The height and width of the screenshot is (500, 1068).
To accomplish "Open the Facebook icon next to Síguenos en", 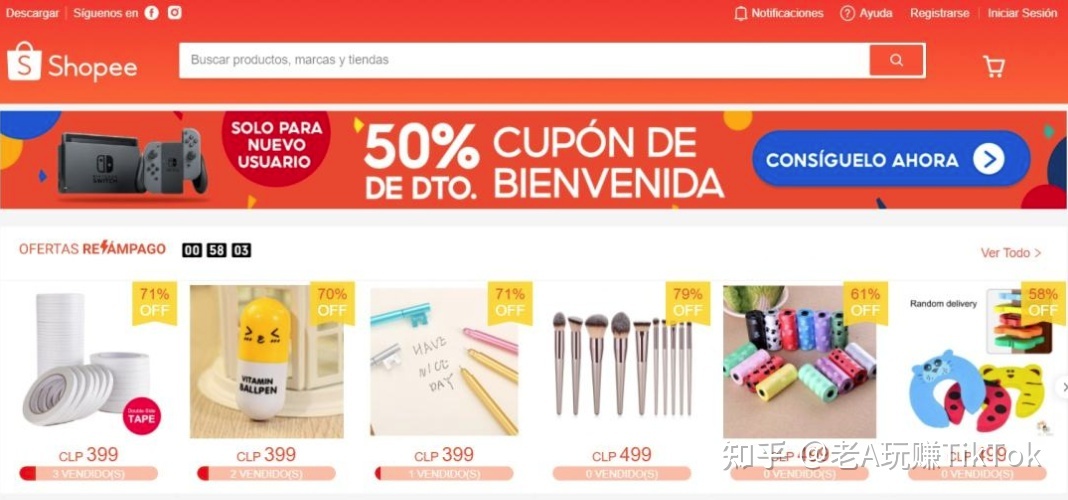I will coord(152,13).
